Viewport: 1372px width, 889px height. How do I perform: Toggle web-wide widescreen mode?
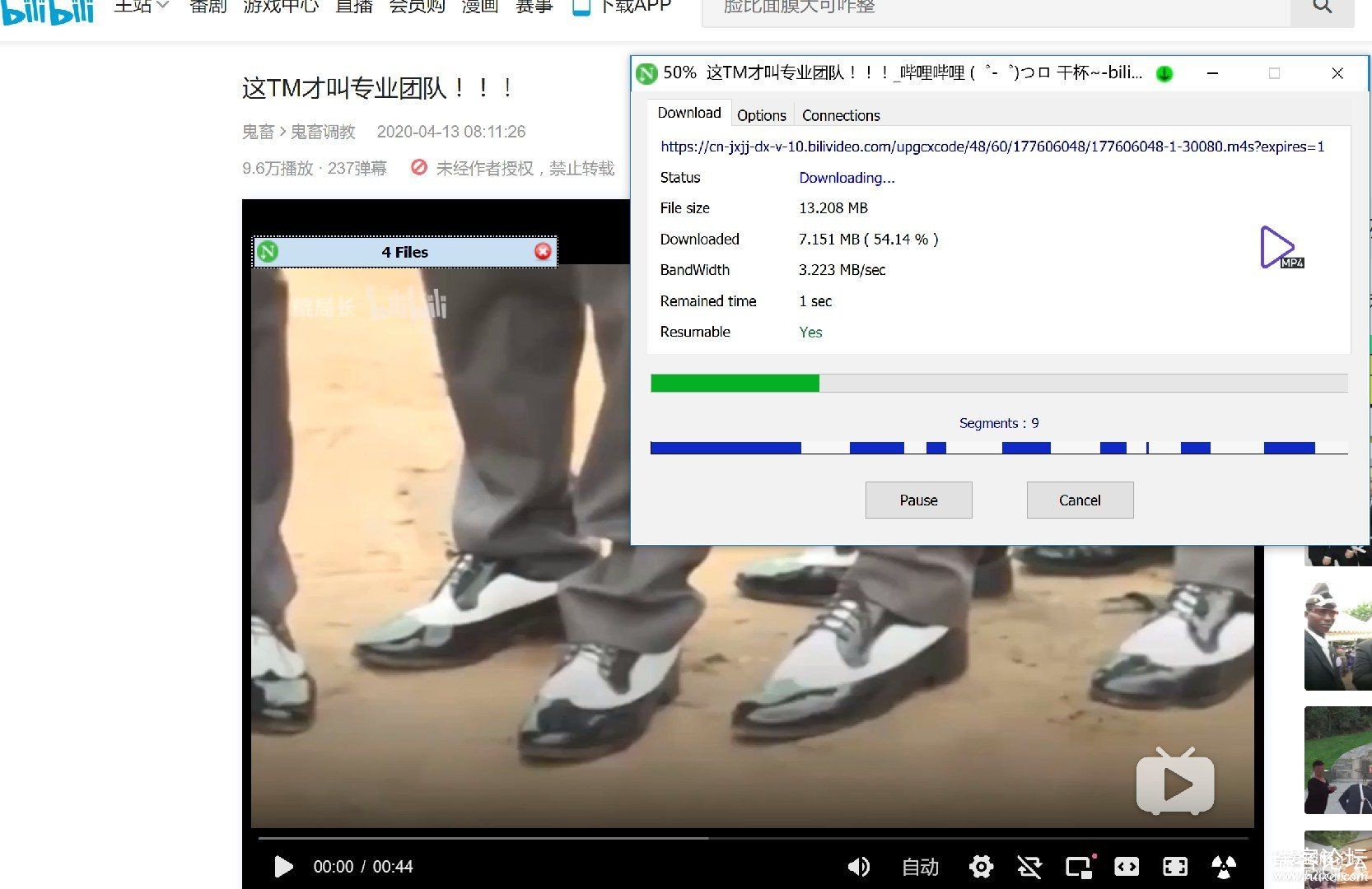coord(1127,866)
